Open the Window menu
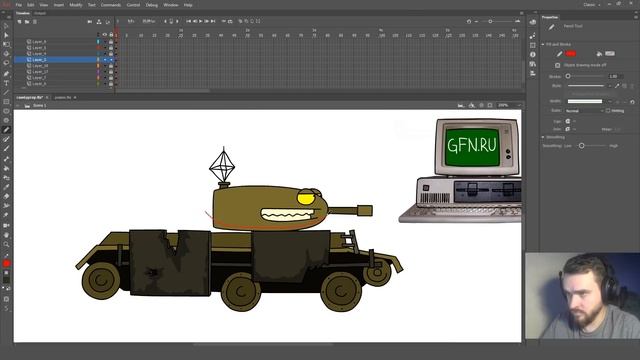This screenshot has height=360, width=640. tap(171, 5)
